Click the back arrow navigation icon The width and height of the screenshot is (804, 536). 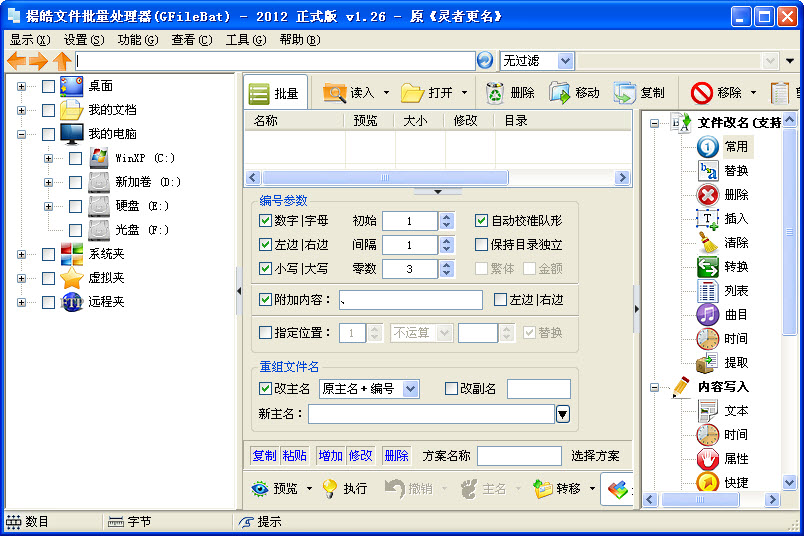click(16, 61)
